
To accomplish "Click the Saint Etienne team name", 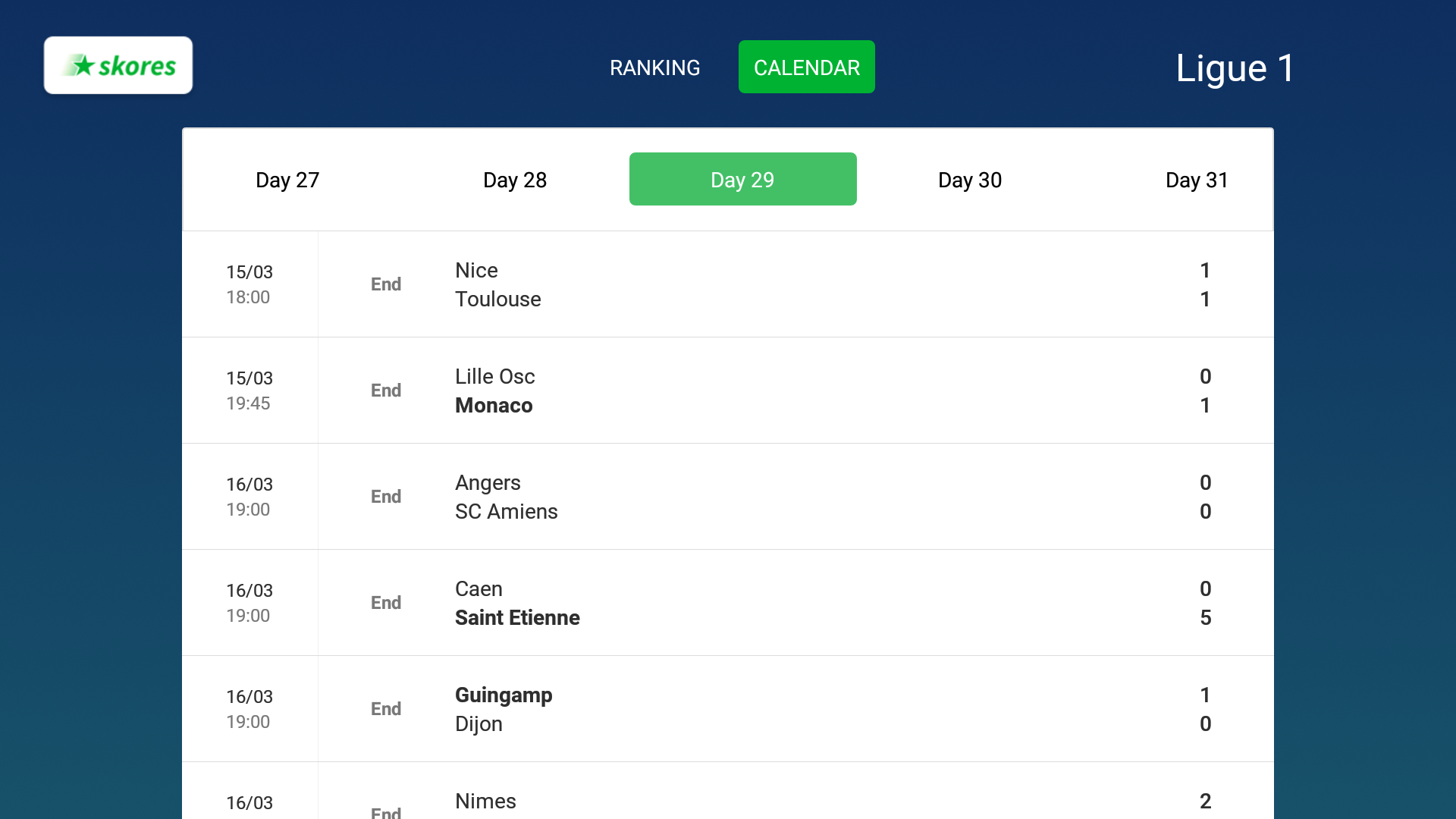I will [517, 617].
